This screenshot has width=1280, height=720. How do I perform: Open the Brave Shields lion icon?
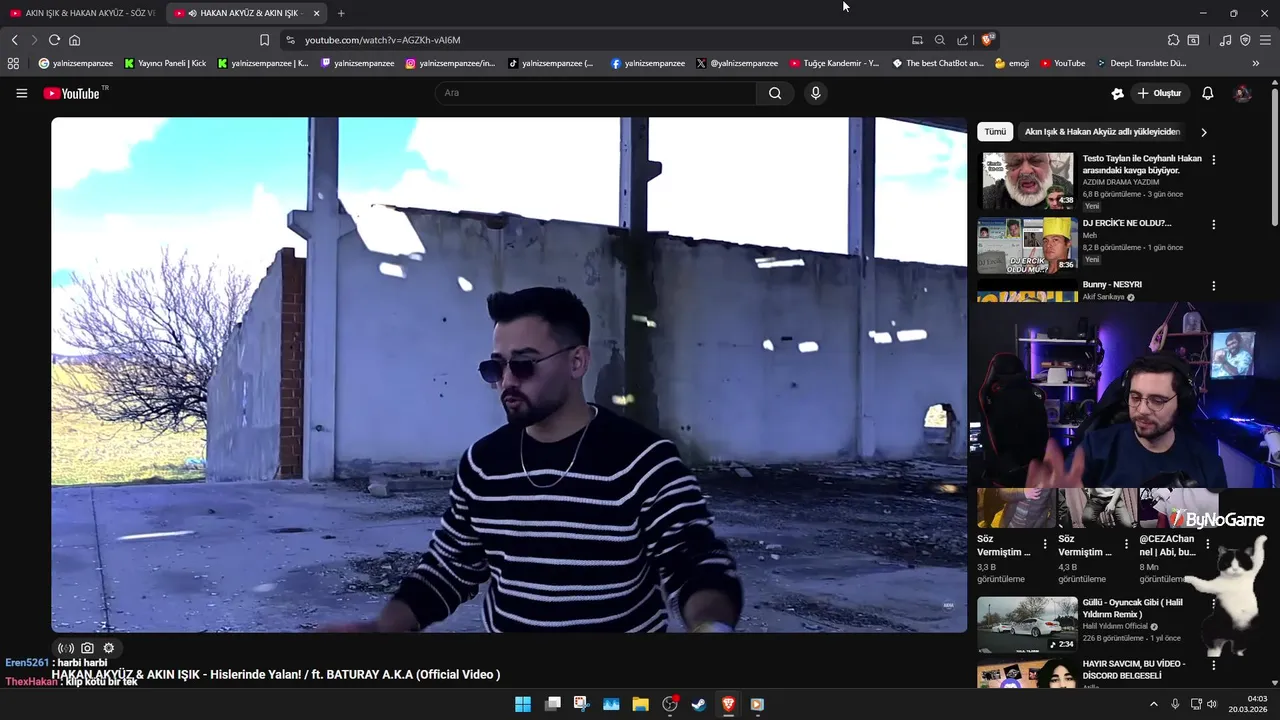tap(987, 40)
